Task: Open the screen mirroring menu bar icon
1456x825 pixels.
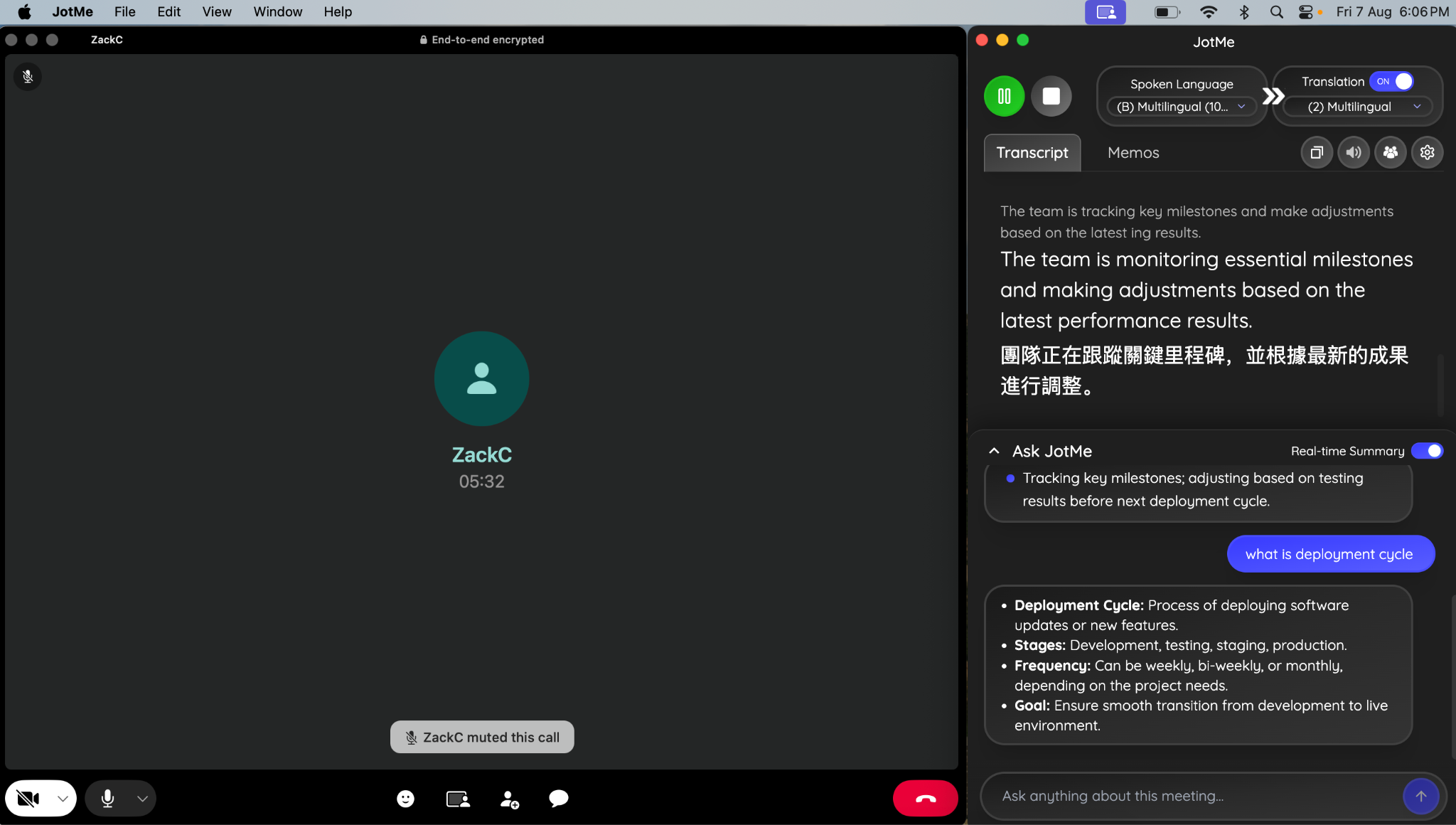Action: tap(1106, 12)
